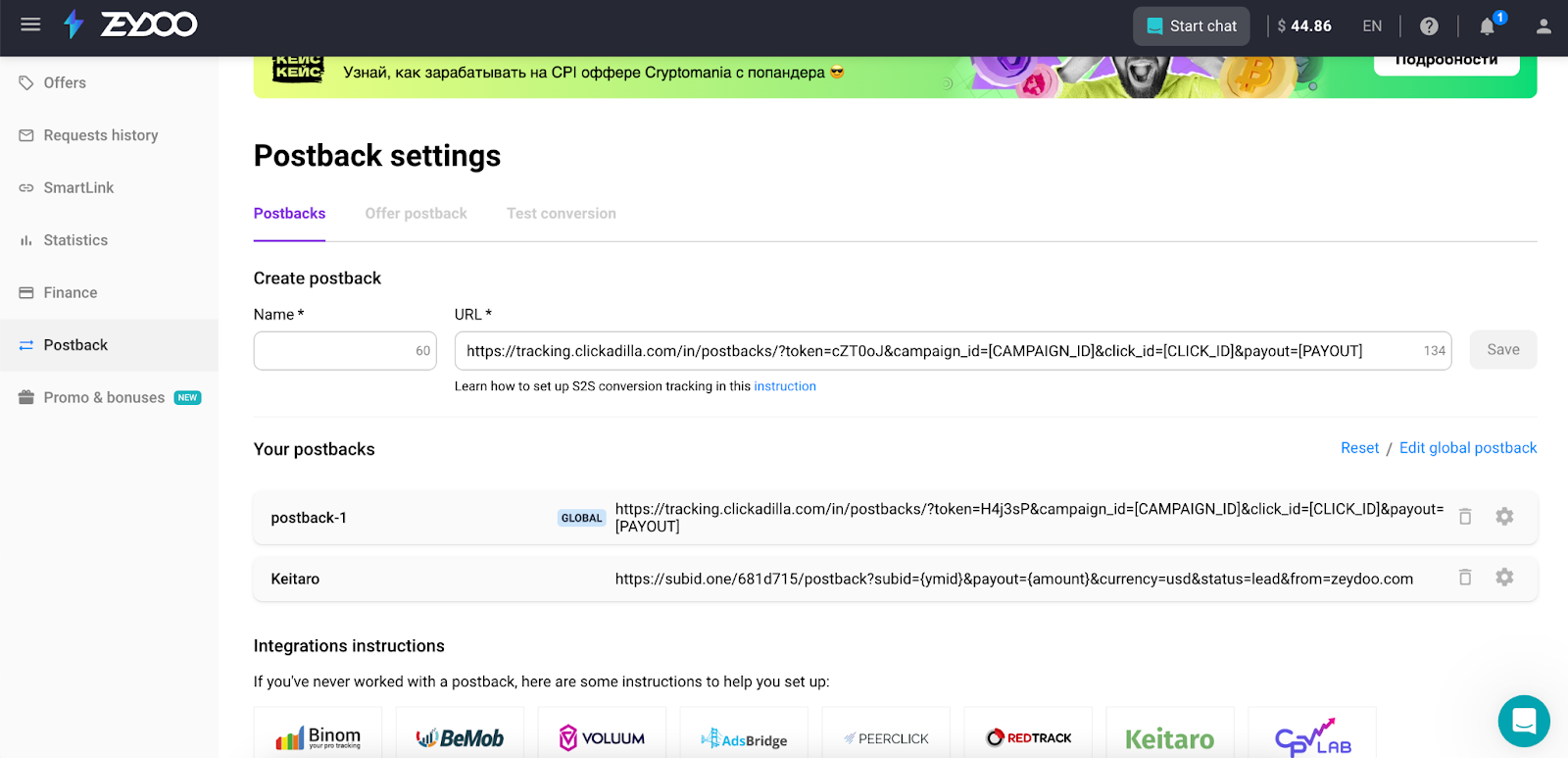Open the notifications bell

point(1487,26)
